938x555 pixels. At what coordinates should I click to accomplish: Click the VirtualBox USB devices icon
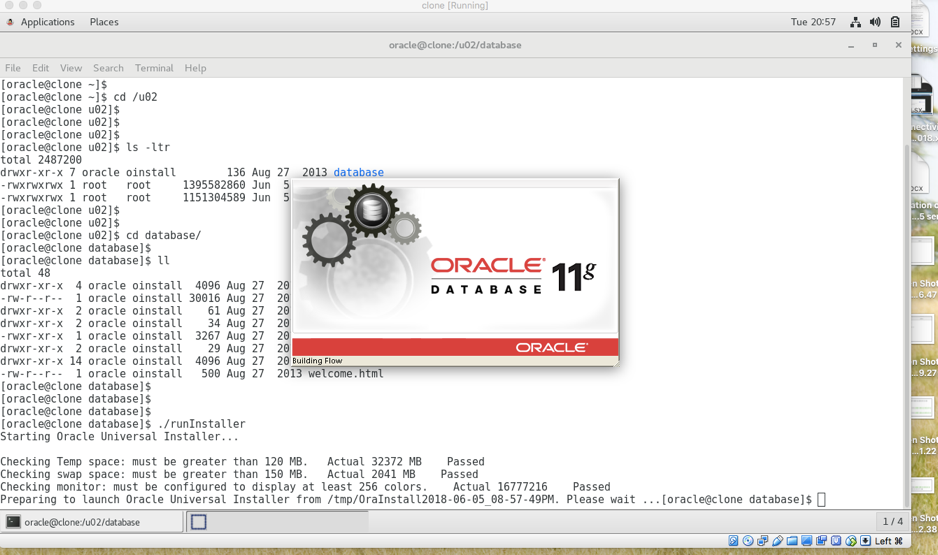pos(778,541)
